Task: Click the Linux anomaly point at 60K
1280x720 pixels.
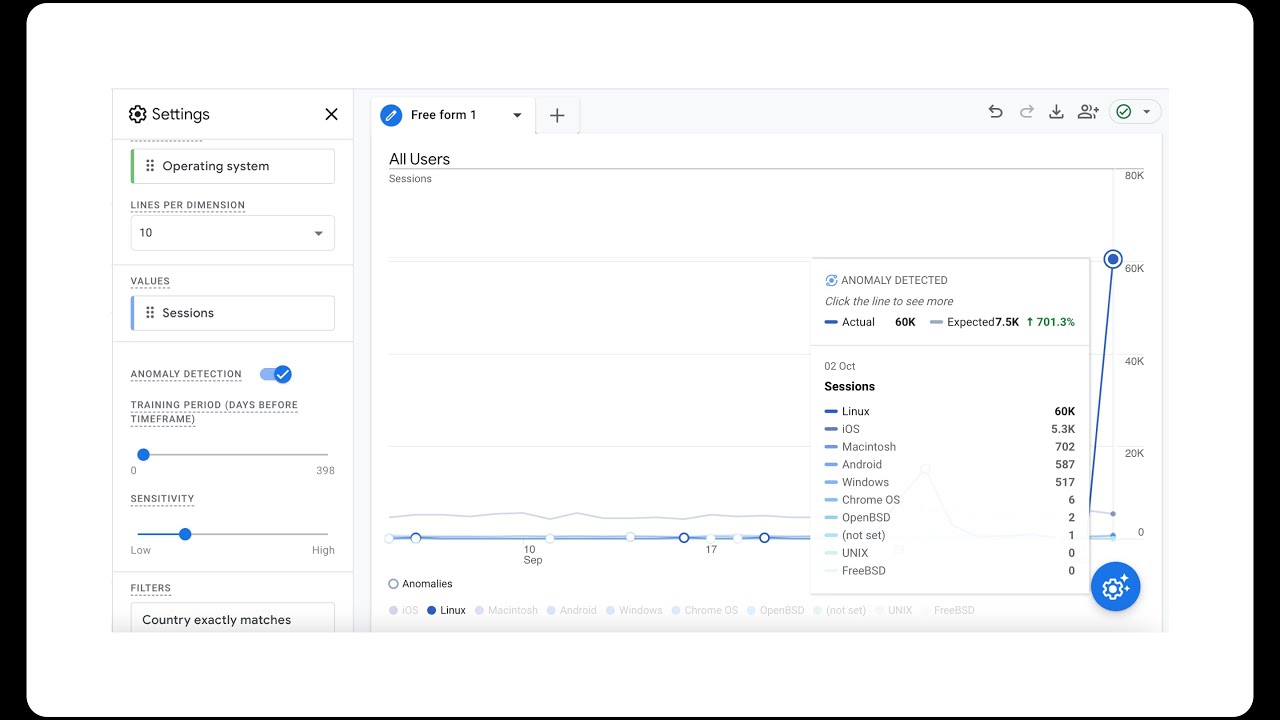Action: [1113, 259]
